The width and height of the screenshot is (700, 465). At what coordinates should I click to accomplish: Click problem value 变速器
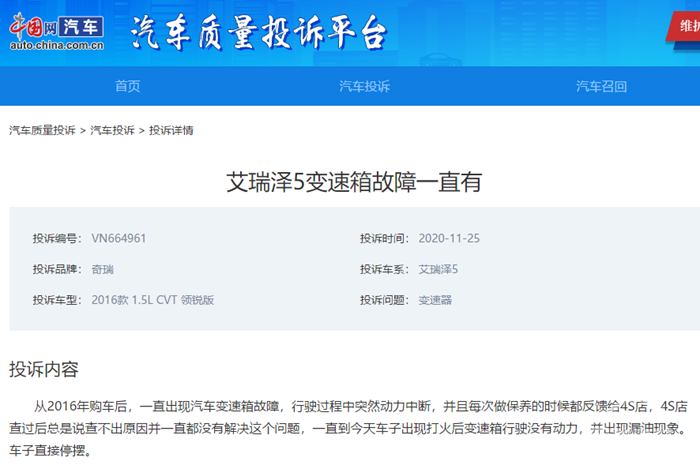click(x=435, y=300)
